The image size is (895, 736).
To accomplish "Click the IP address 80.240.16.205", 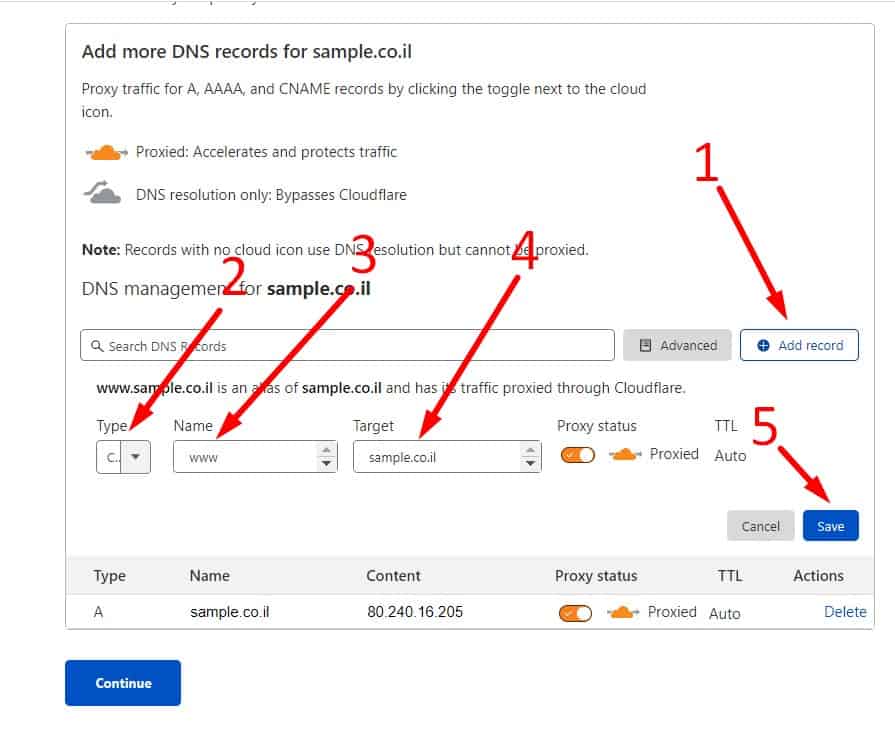I will point(415,612).
